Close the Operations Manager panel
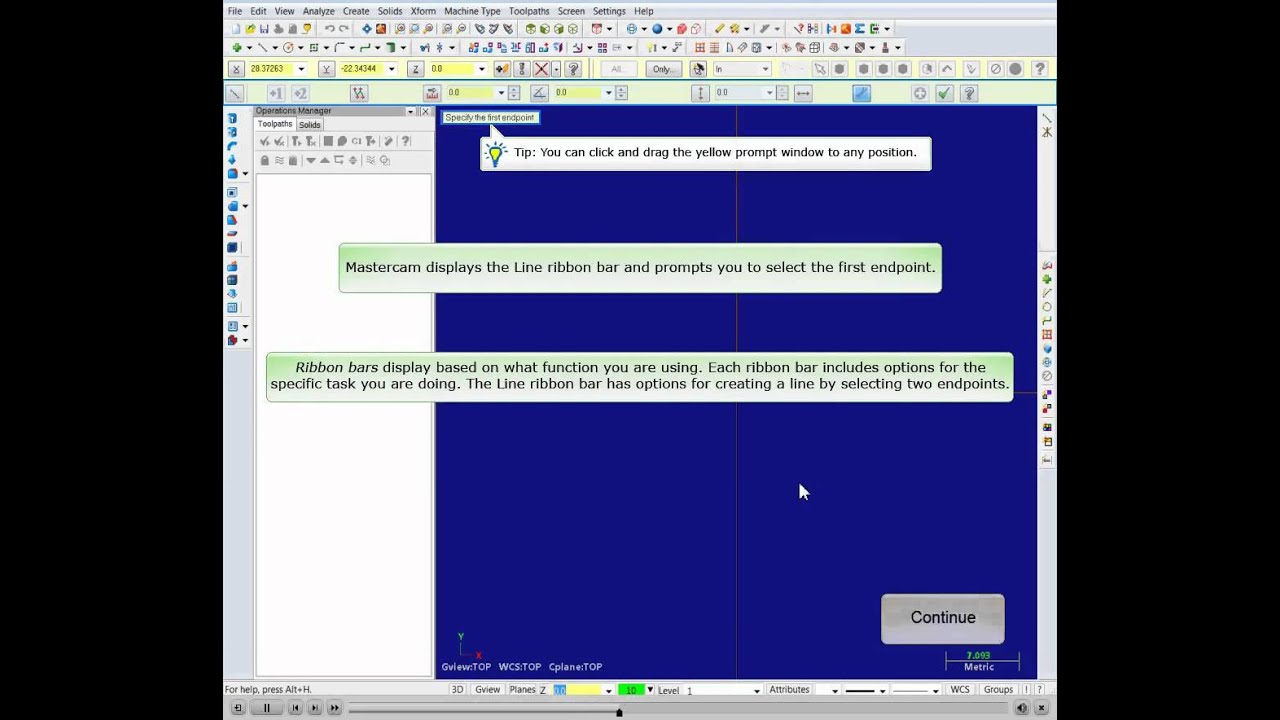 tap(425, 111)
